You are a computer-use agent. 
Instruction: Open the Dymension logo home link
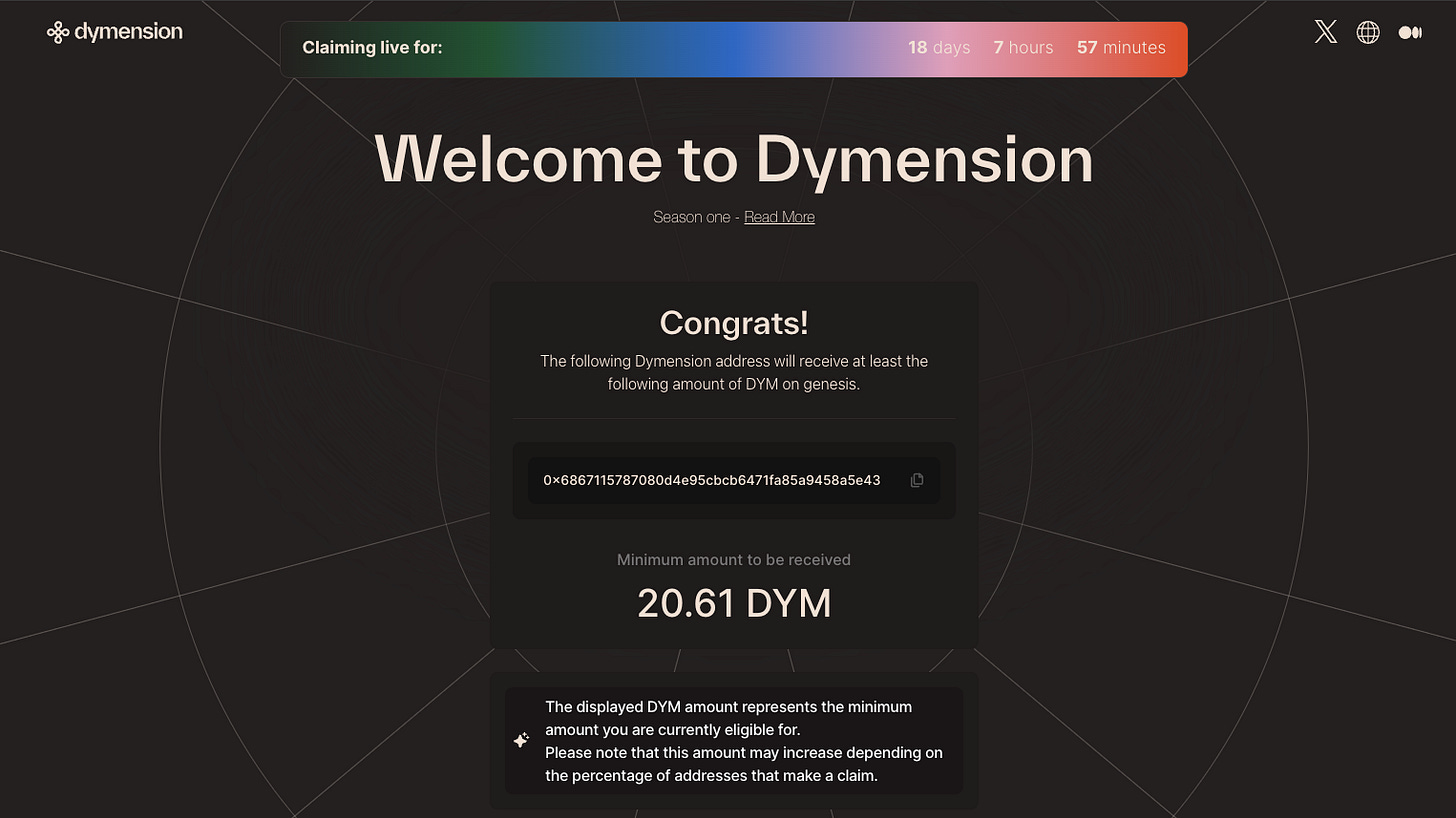pyautogui.click(x=115, y=32)
